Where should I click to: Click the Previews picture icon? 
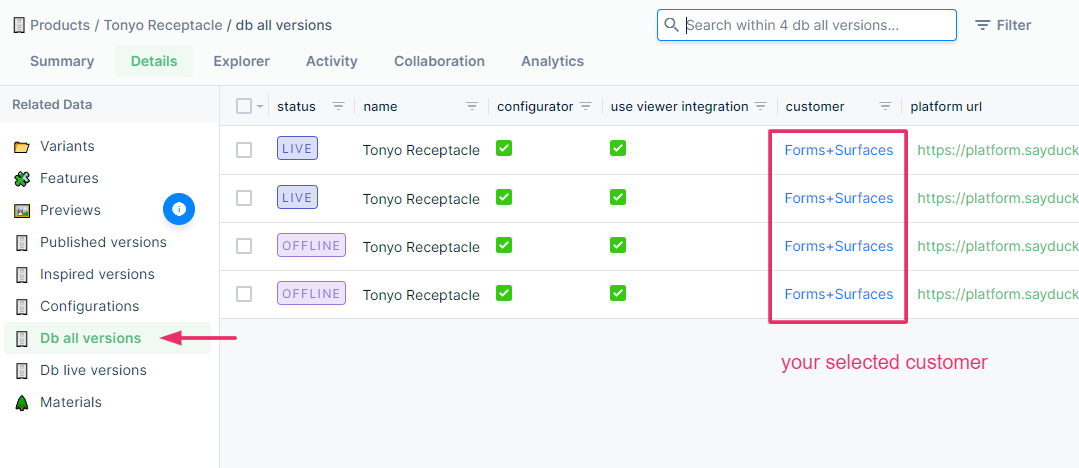22,211
